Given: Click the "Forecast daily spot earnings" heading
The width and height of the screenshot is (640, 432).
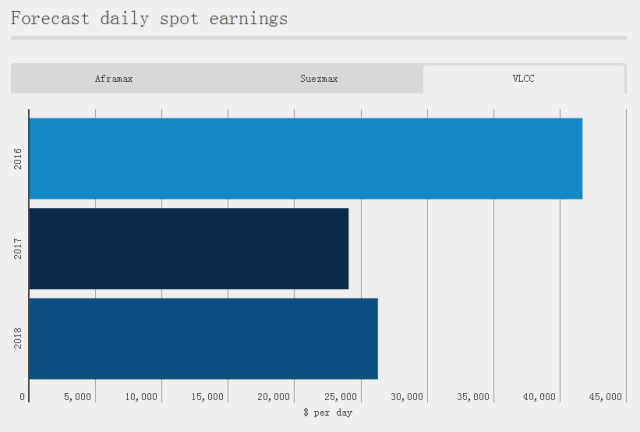Looking at the screenshot, I should point(149,18).
